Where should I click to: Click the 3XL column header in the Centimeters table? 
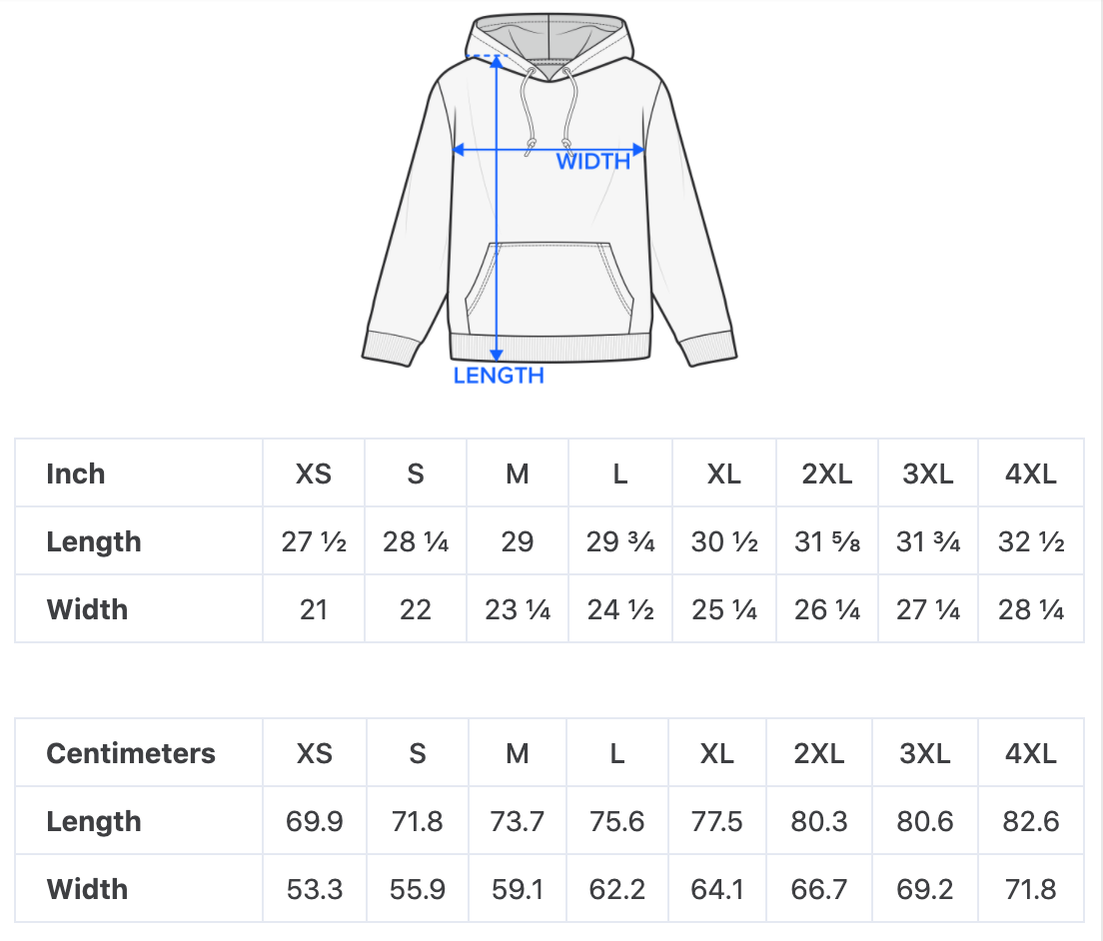pyautogui.click(x=925, y=753)
